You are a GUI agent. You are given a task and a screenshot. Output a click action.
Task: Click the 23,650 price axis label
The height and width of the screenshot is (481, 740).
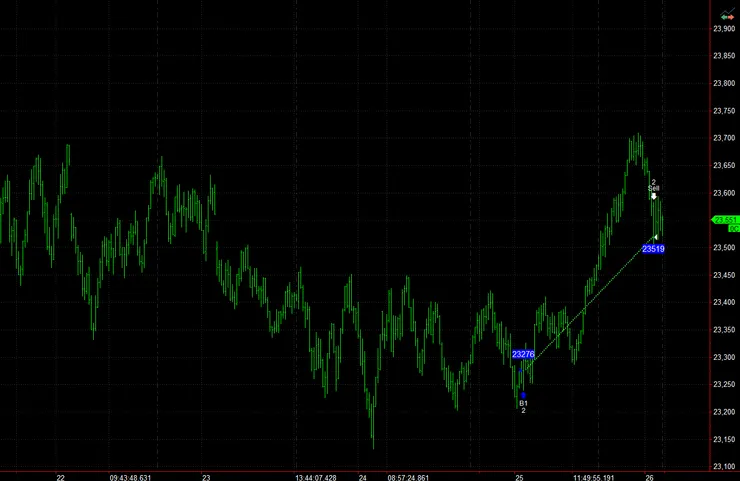[x=724, y=166]
